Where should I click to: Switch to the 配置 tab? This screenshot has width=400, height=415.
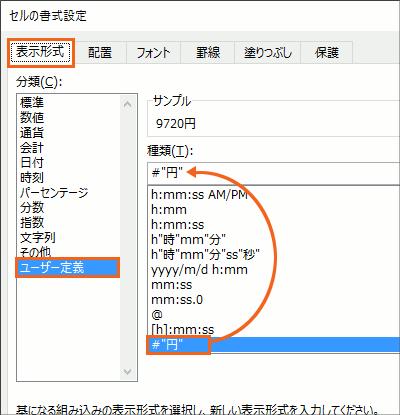tap(100, 53)
